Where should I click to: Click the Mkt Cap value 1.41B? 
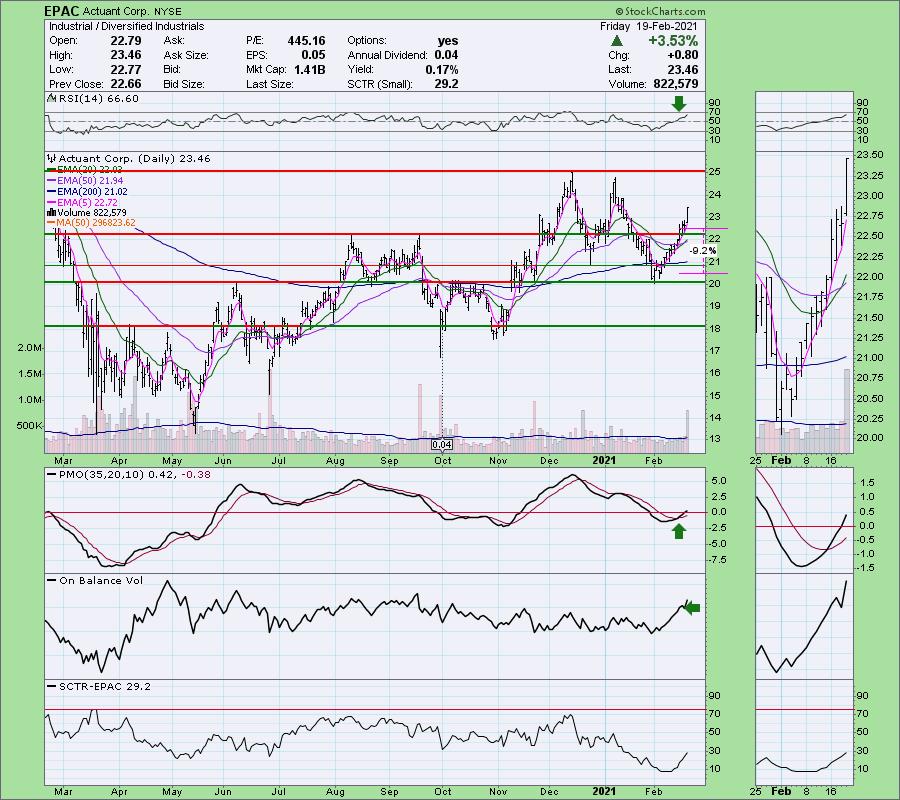click(309, 69)
